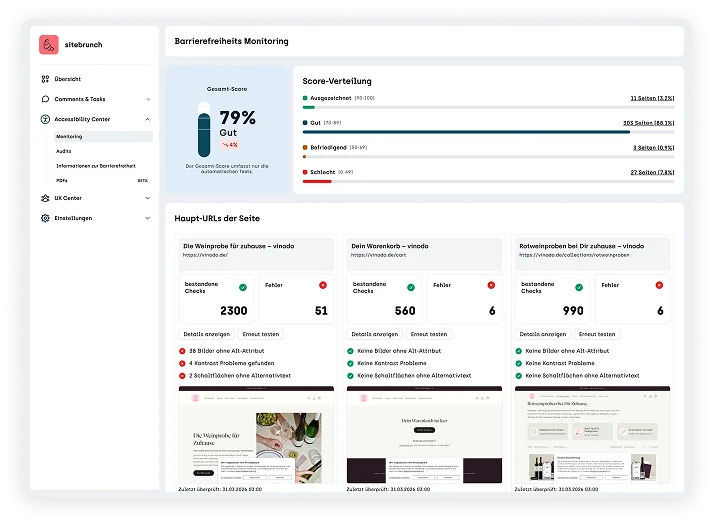Click red icon beside 2 Schaltflächen ohne Alternativtext
Image resolution: width=714 pixels, height=524 pixels.
182,376
